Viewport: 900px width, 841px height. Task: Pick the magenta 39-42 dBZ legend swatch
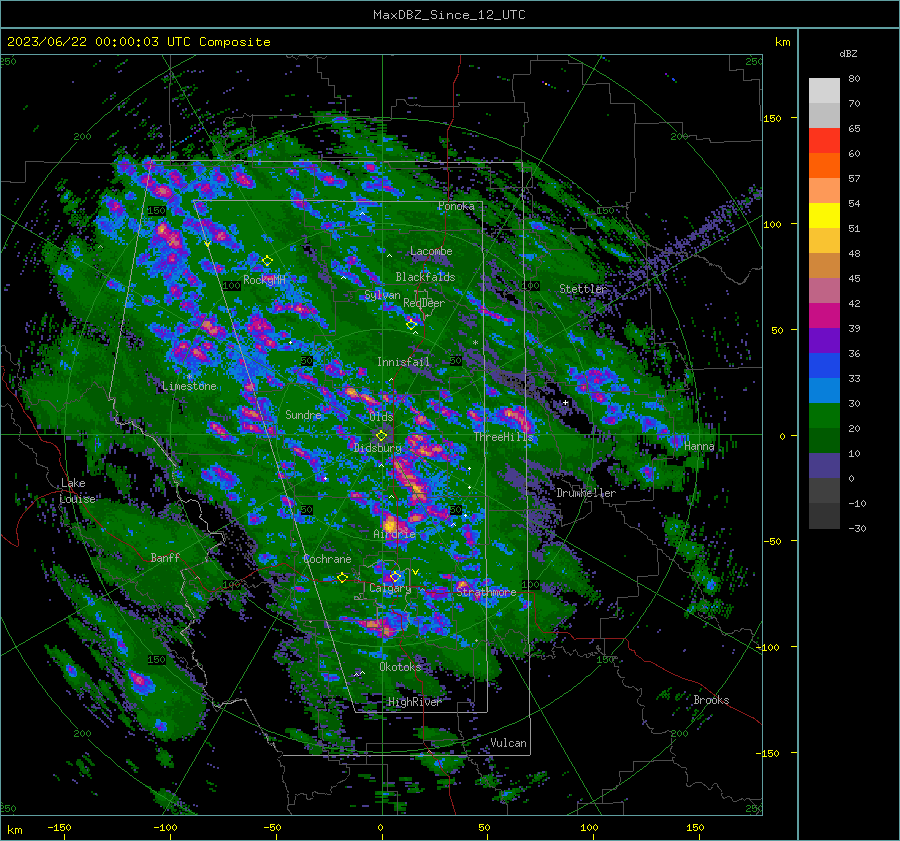point(824,315)
